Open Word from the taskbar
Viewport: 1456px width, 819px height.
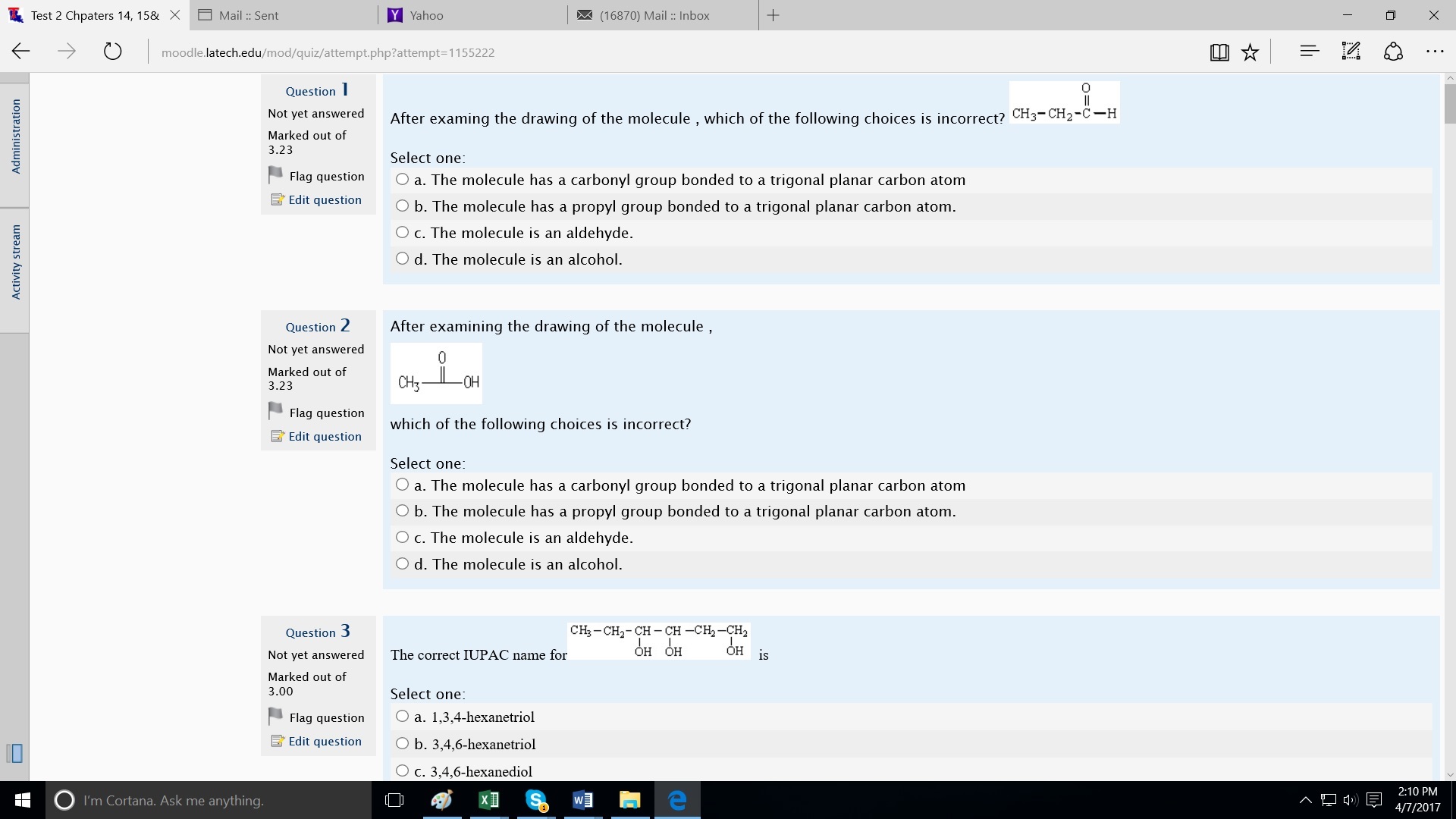click(x=582, y=800)
